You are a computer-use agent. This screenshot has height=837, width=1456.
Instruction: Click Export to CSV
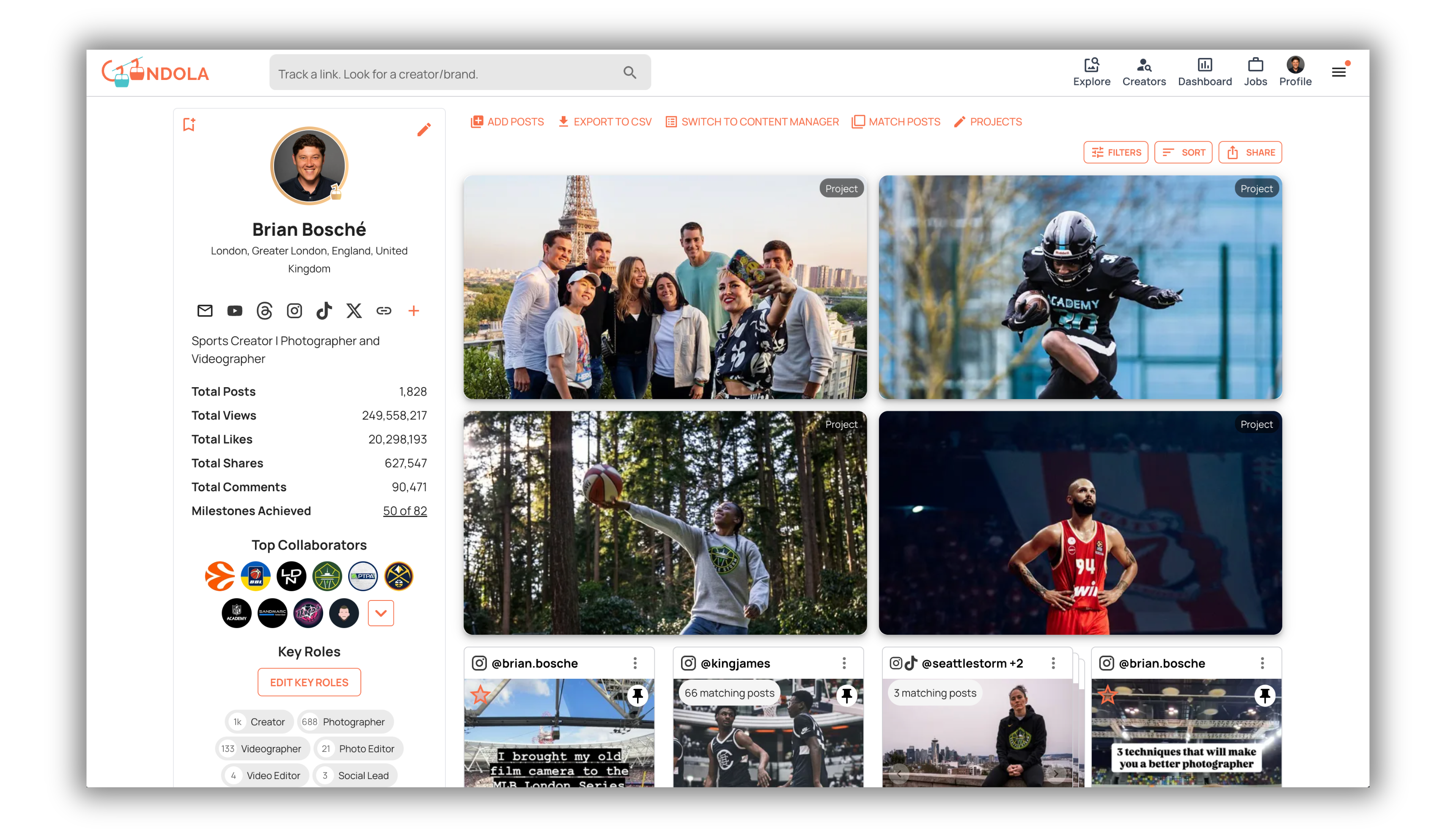click(604, 122)
